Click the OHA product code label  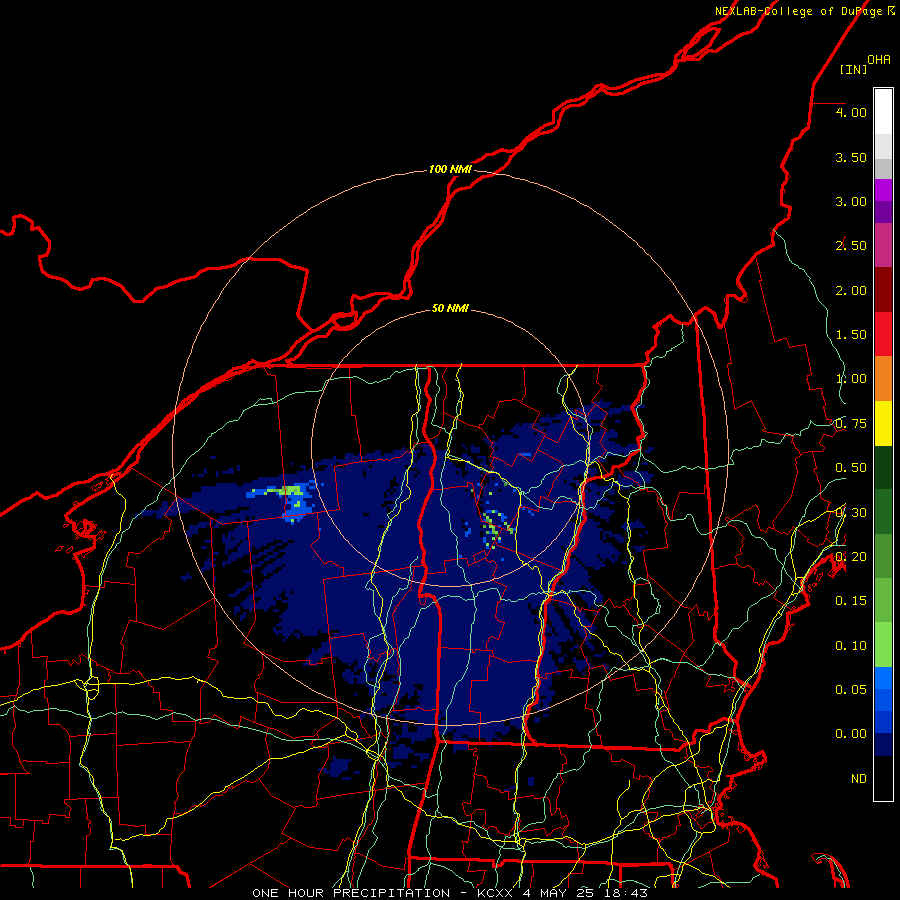879,60
